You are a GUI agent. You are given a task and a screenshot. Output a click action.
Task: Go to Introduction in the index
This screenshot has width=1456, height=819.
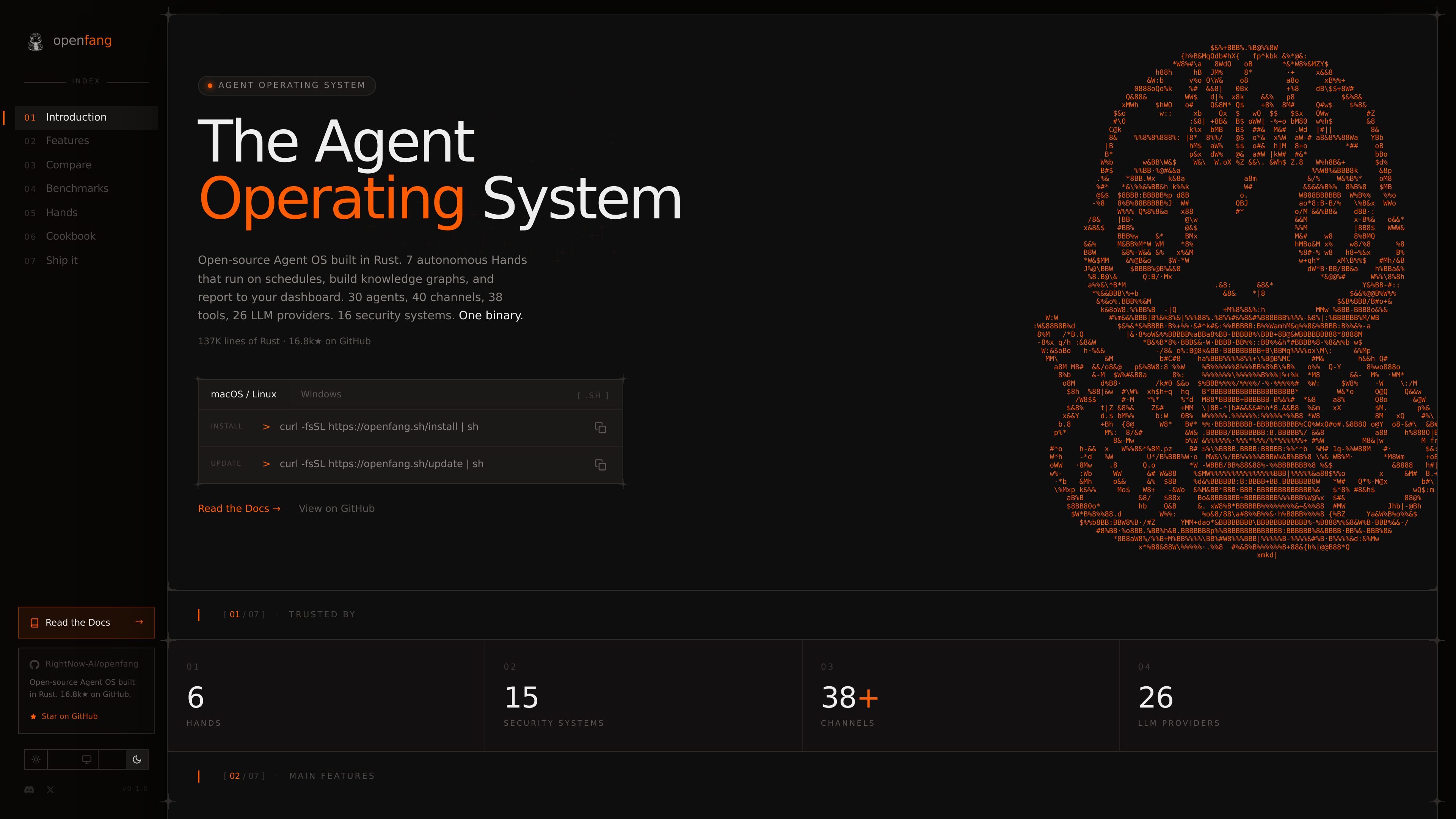(x=86, y=117)
